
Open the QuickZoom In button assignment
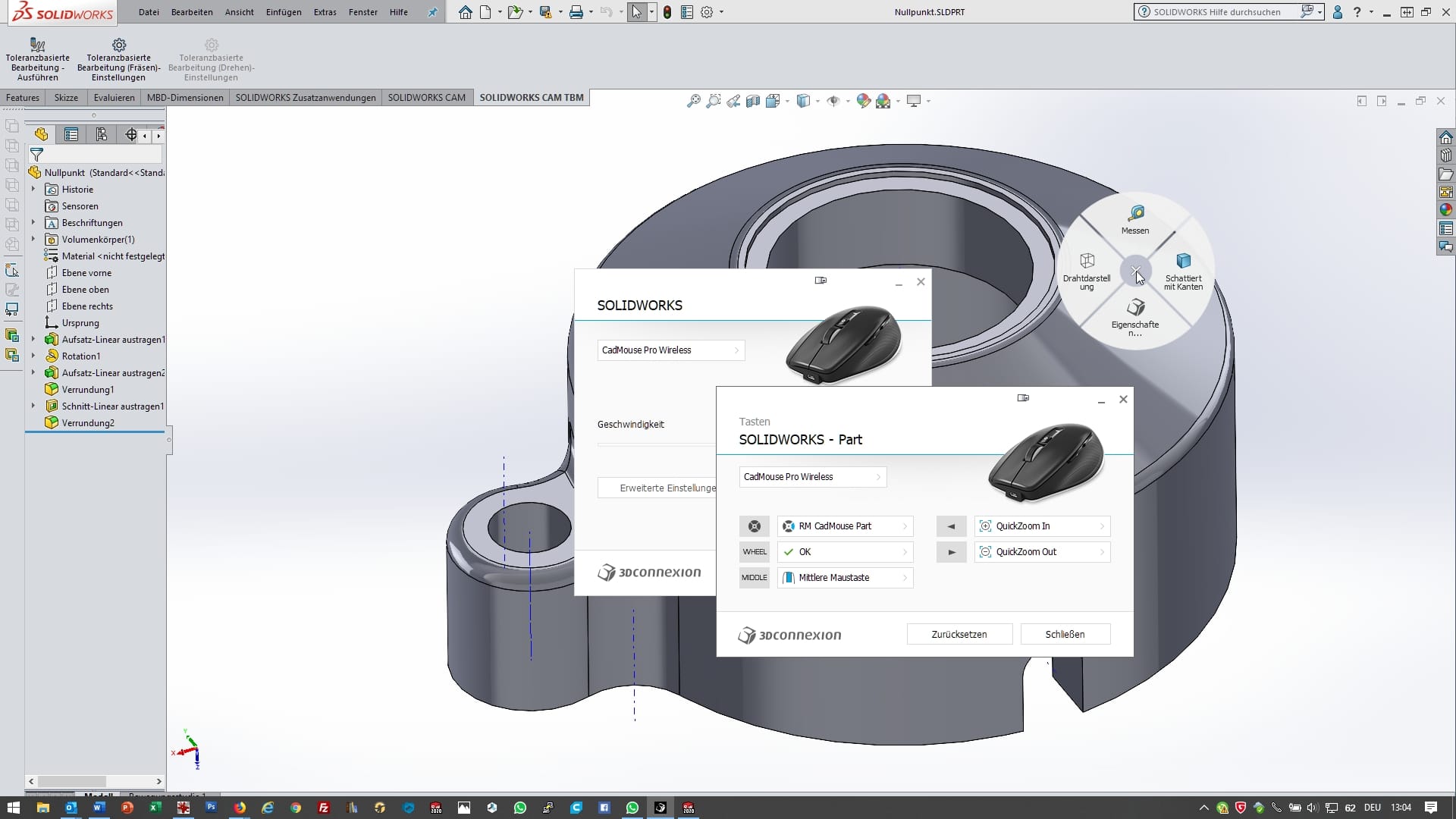1042,526
